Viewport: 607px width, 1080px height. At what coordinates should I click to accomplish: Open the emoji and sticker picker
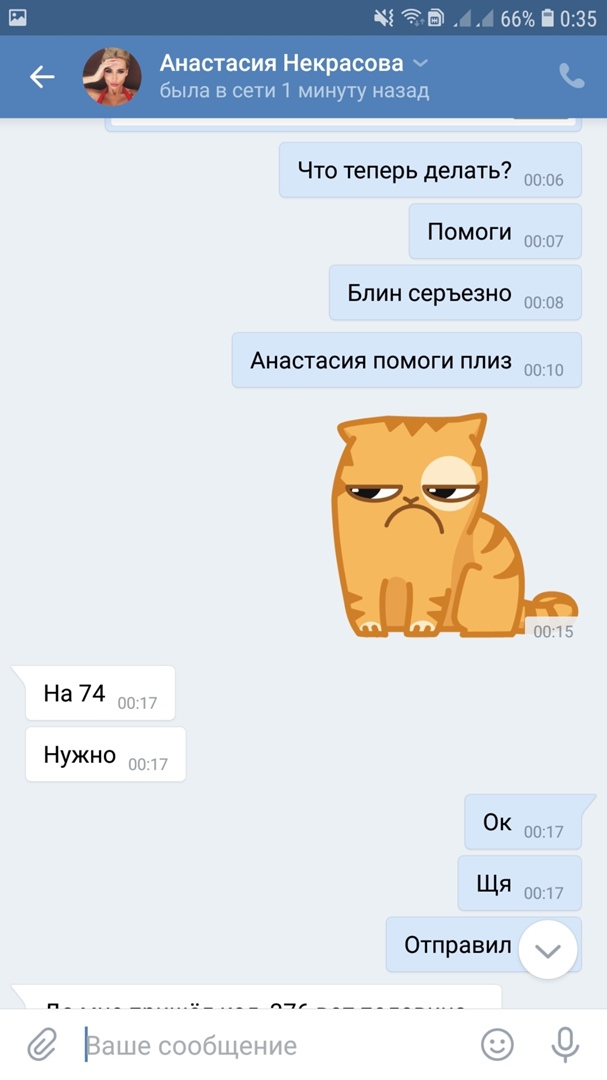pos(497,1044)
